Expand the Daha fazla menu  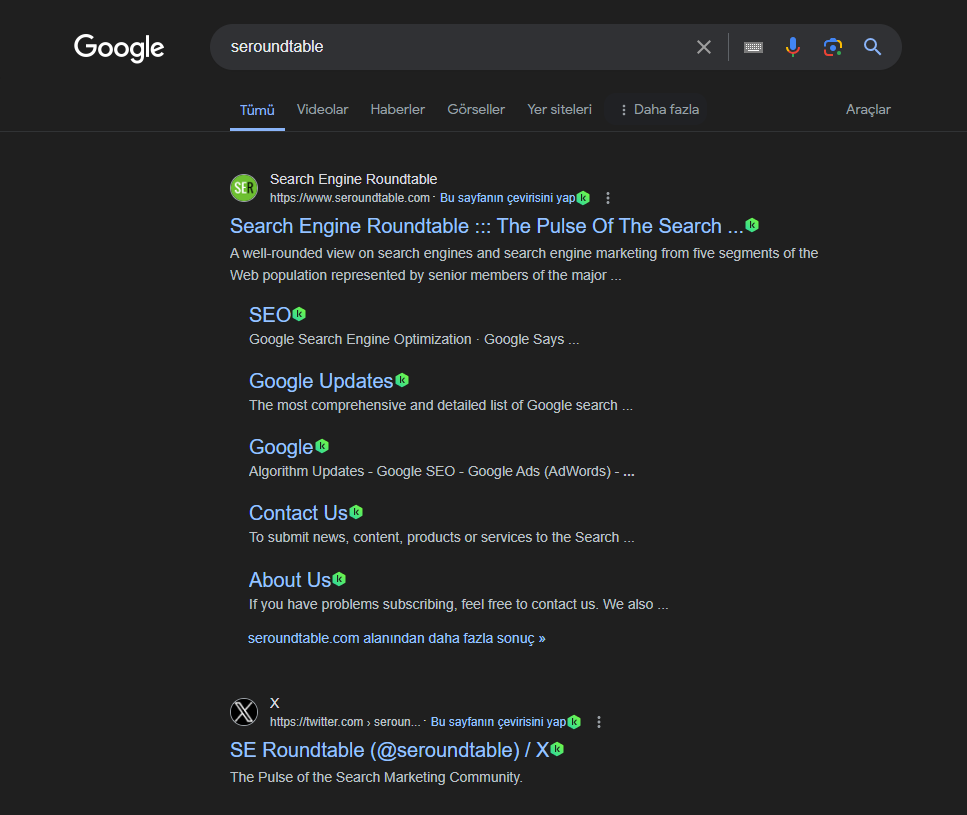659,110
